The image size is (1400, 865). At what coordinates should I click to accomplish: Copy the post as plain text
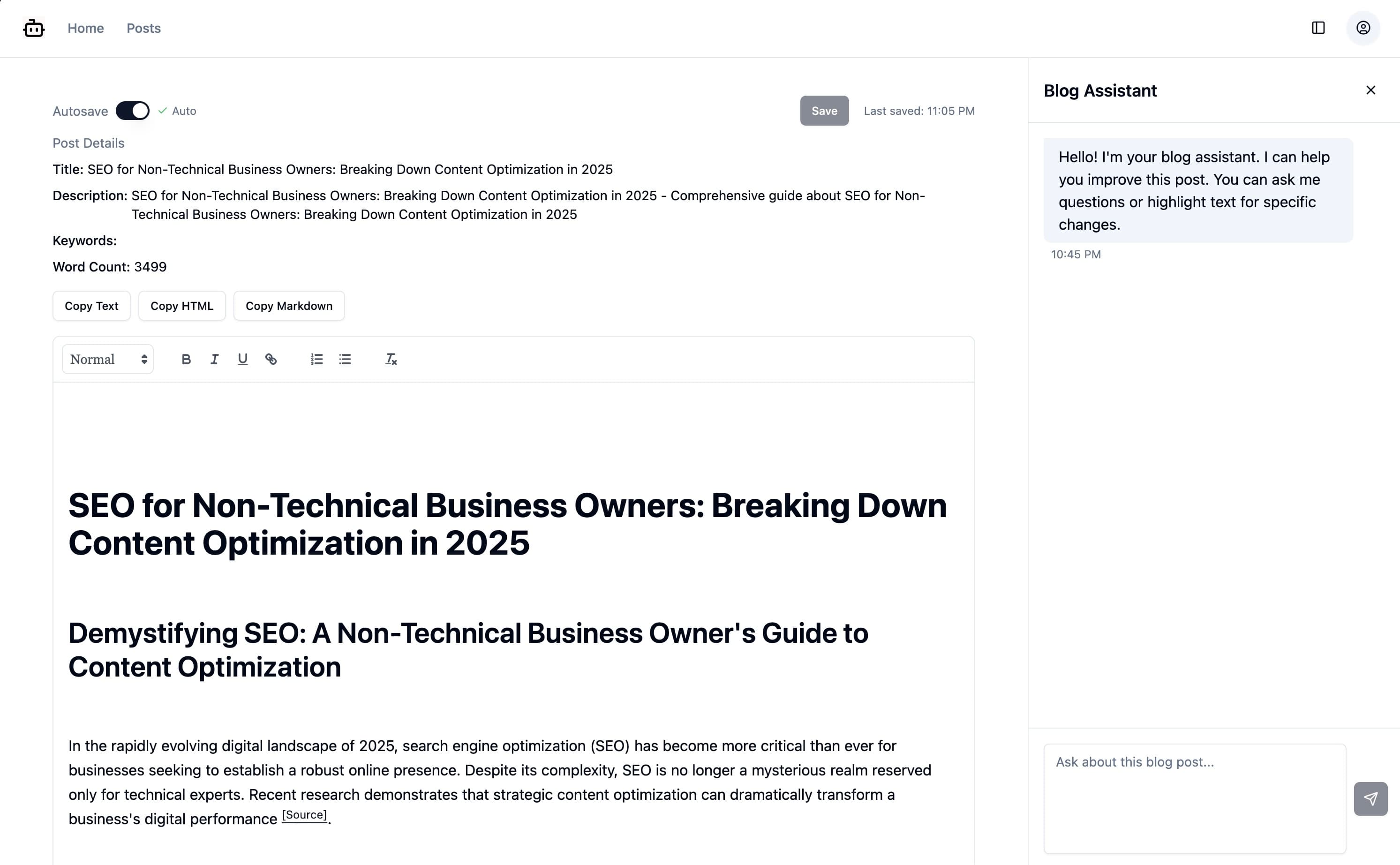point(91,306)
